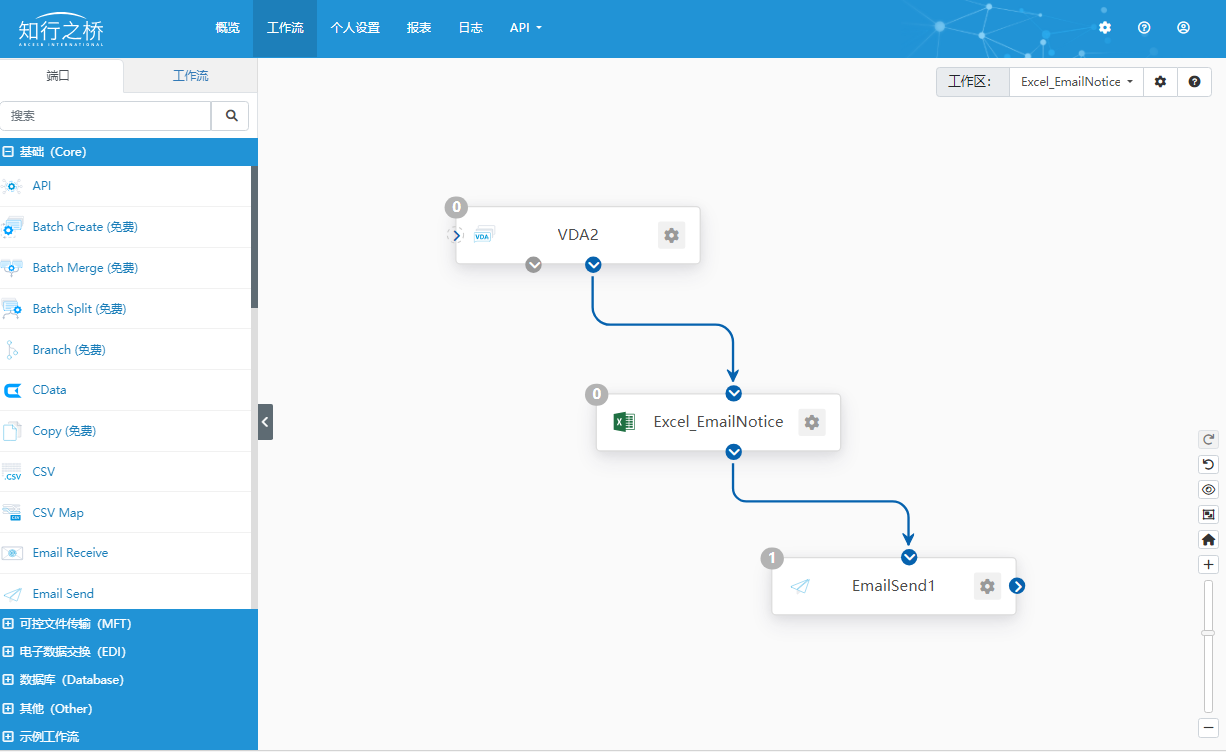1226x752 pixels.
Task: Switch to the 工作流 sidebar tab
Action: (190, 76)
